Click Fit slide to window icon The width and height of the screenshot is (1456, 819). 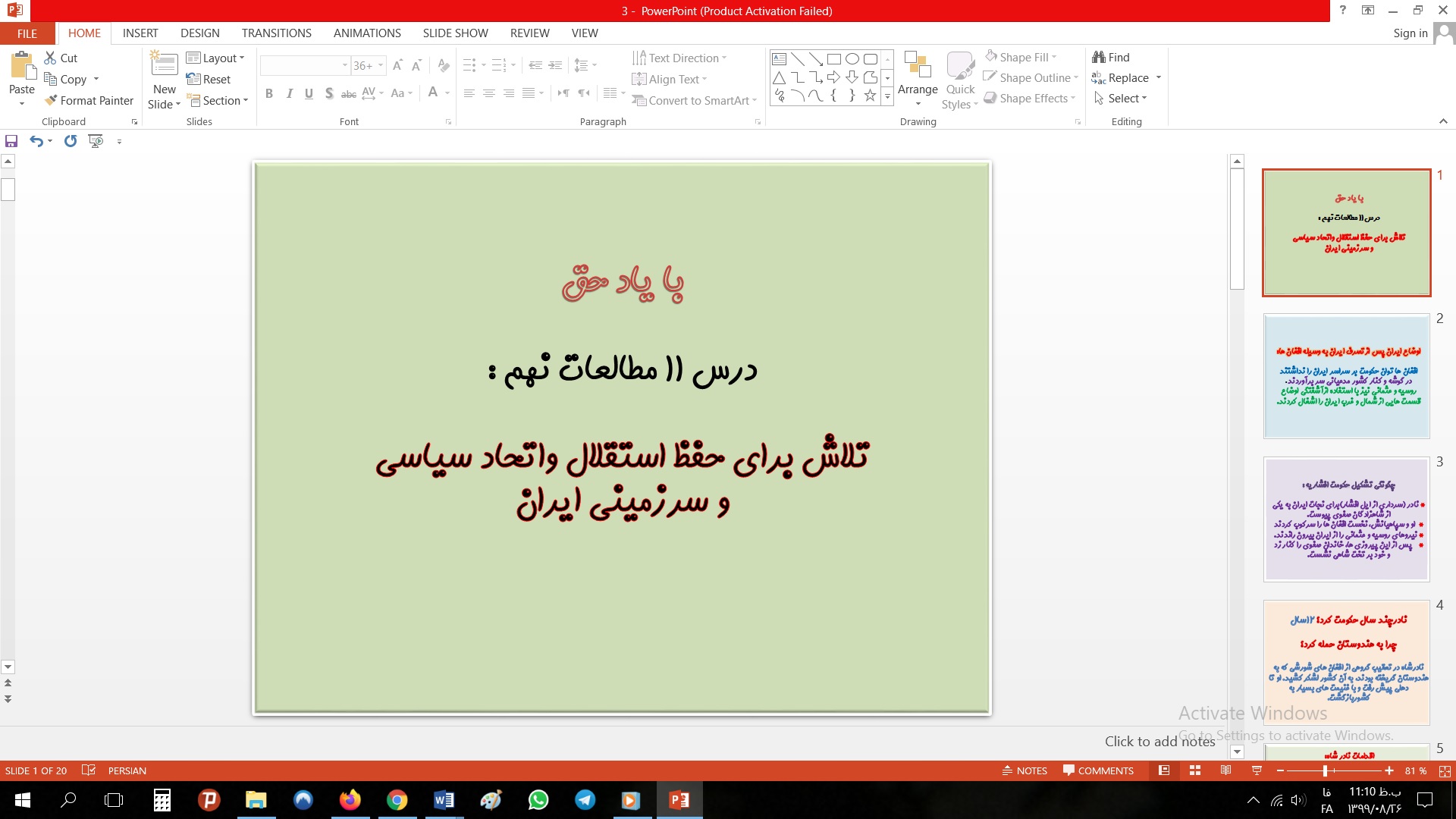click(x=1445, y=770)
